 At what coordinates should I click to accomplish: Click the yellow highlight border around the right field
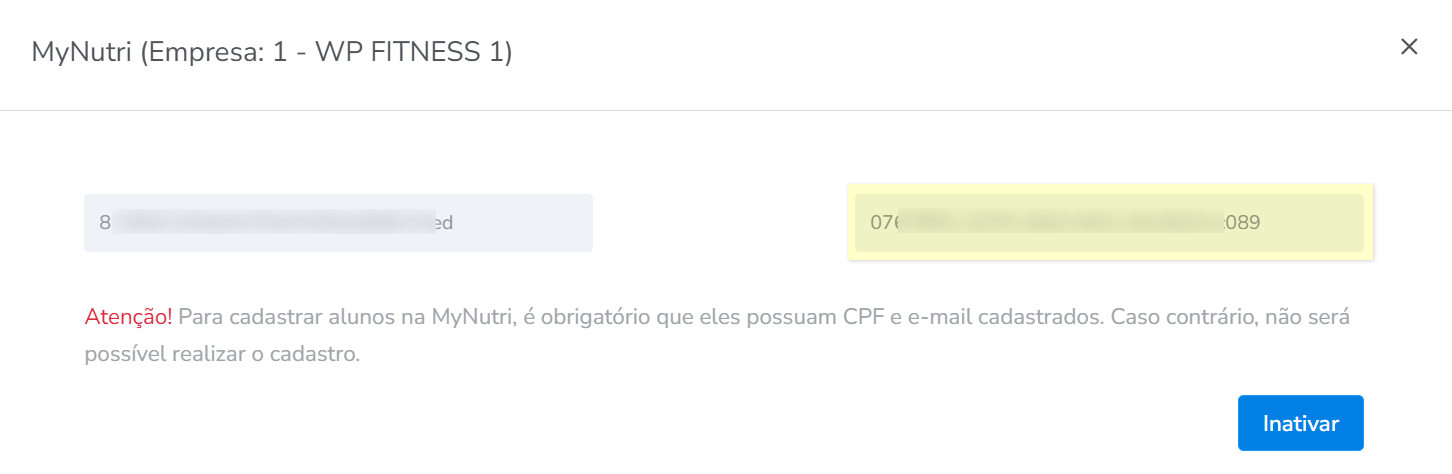pyautogui.click(x=1110, y=188)
